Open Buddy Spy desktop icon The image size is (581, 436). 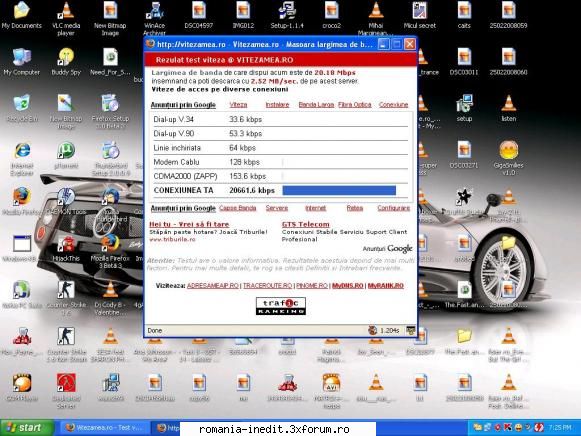(x=66, y=62)
